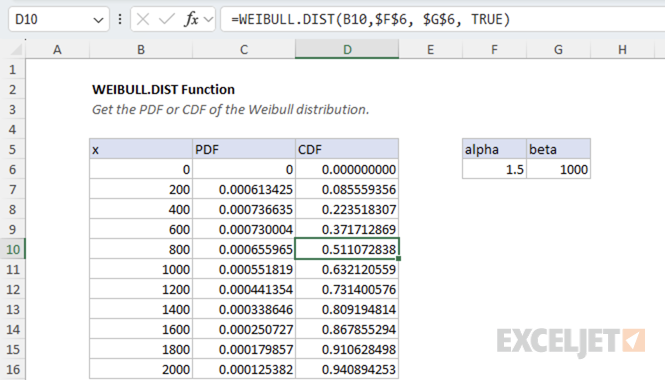The image size is (665, 380).
Task: Select column C header
Action: pos(244,50)
